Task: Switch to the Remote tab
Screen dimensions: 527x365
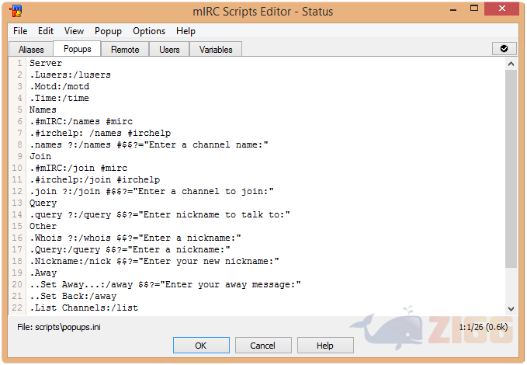Action: point(125,49)
